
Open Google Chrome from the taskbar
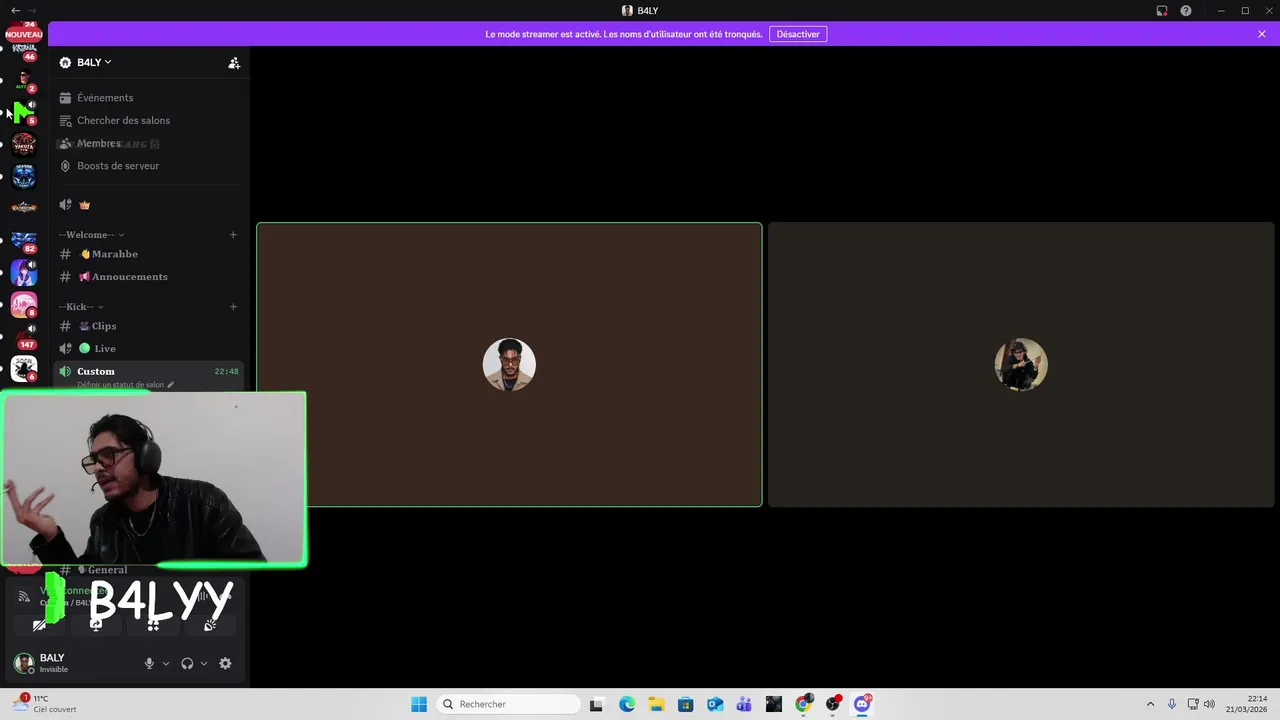click(x=803, y=704)
